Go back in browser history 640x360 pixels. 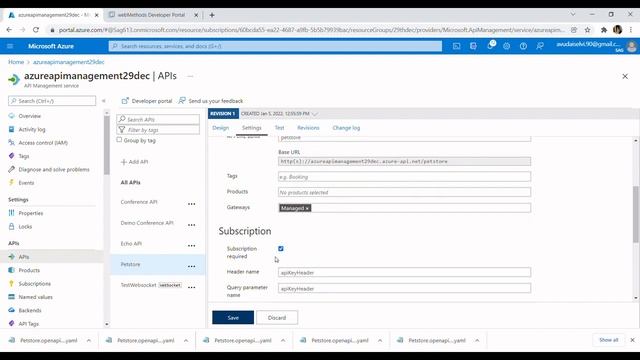click(x=9, y=30)
